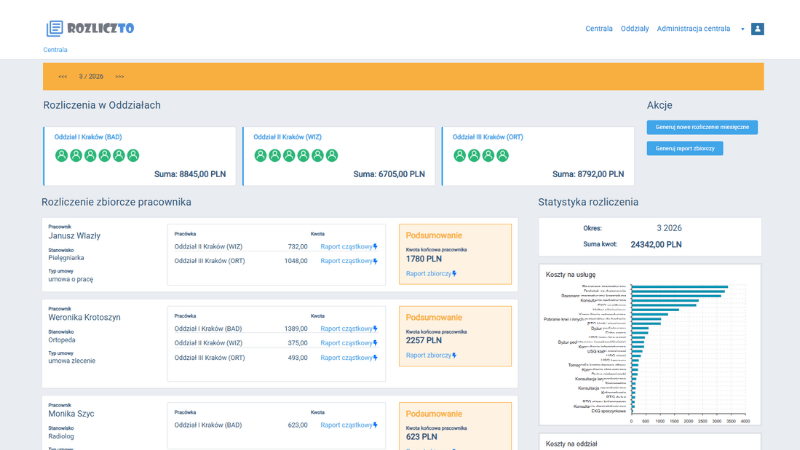Click the Rozliczto logo icon

pos(55,28)
